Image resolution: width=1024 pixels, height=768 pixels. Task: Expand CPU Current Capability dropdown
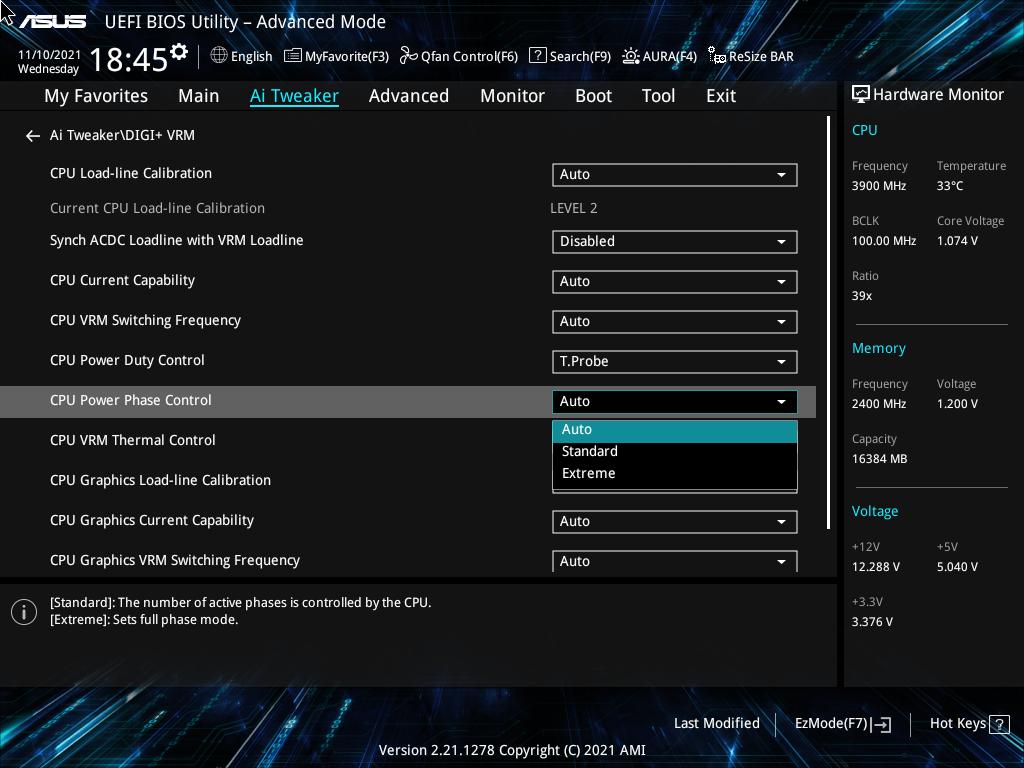pos(675,281)
